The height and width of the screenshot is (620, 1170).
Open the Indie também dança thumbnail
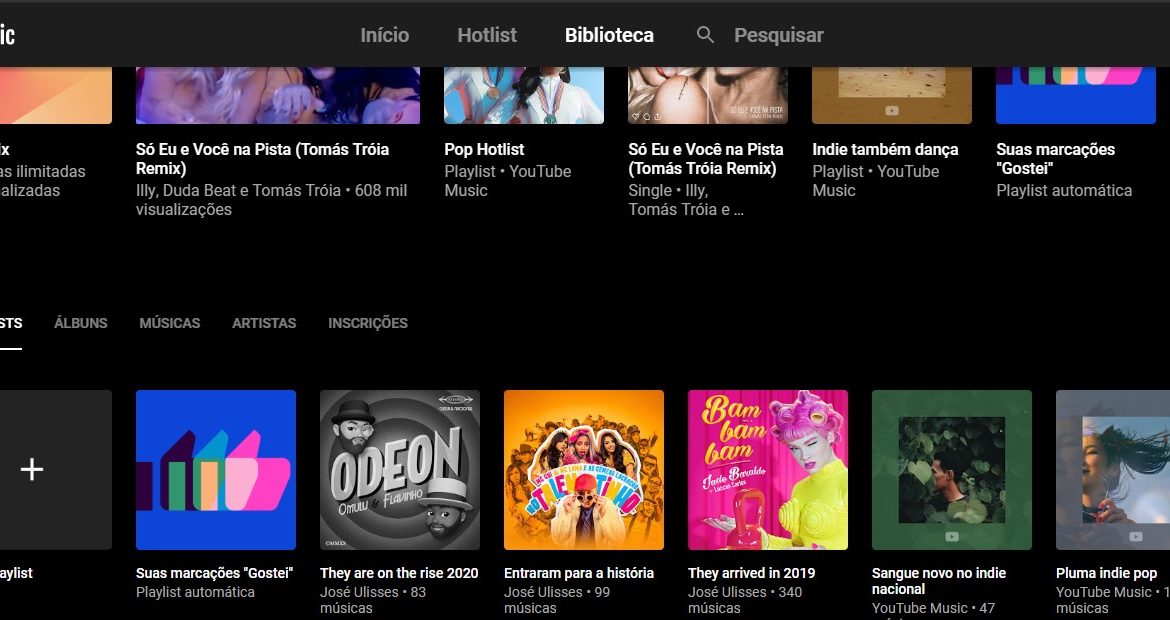[892, 95]
